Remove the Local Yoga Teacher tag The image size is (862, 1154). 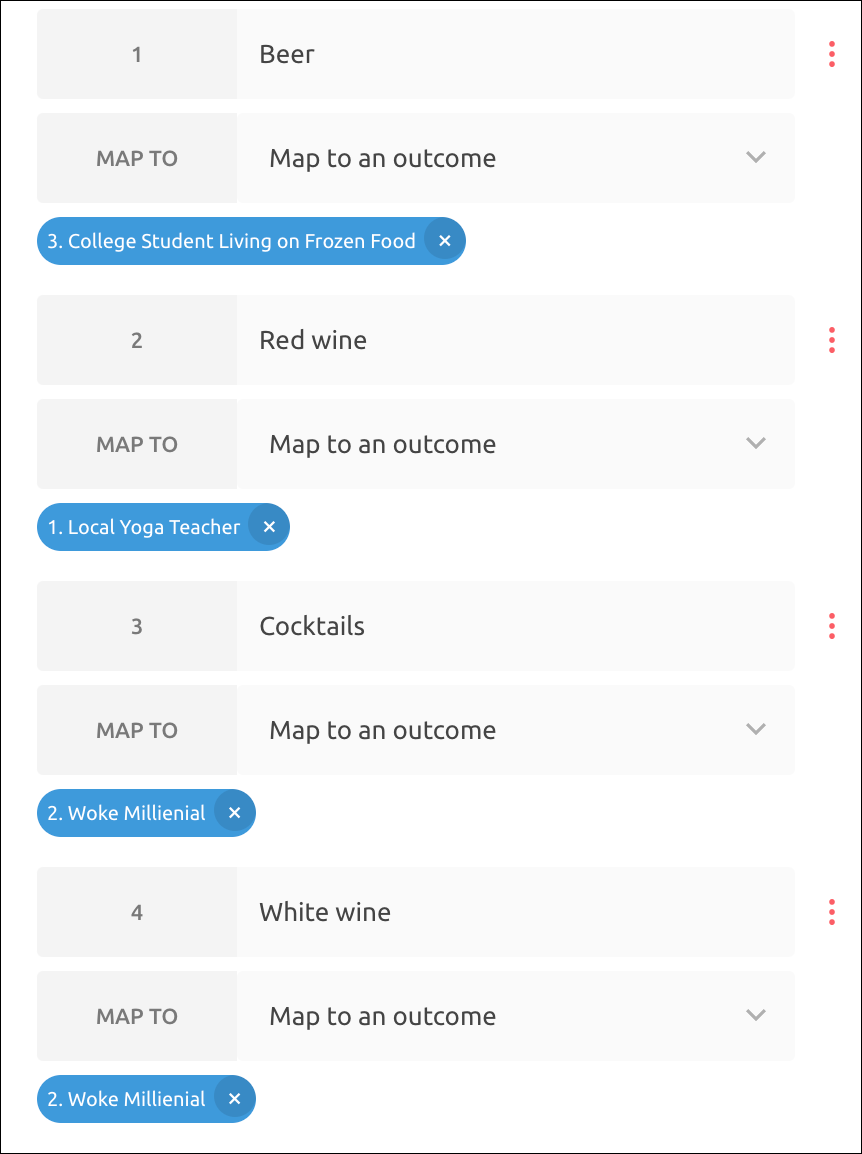[269, 526]
